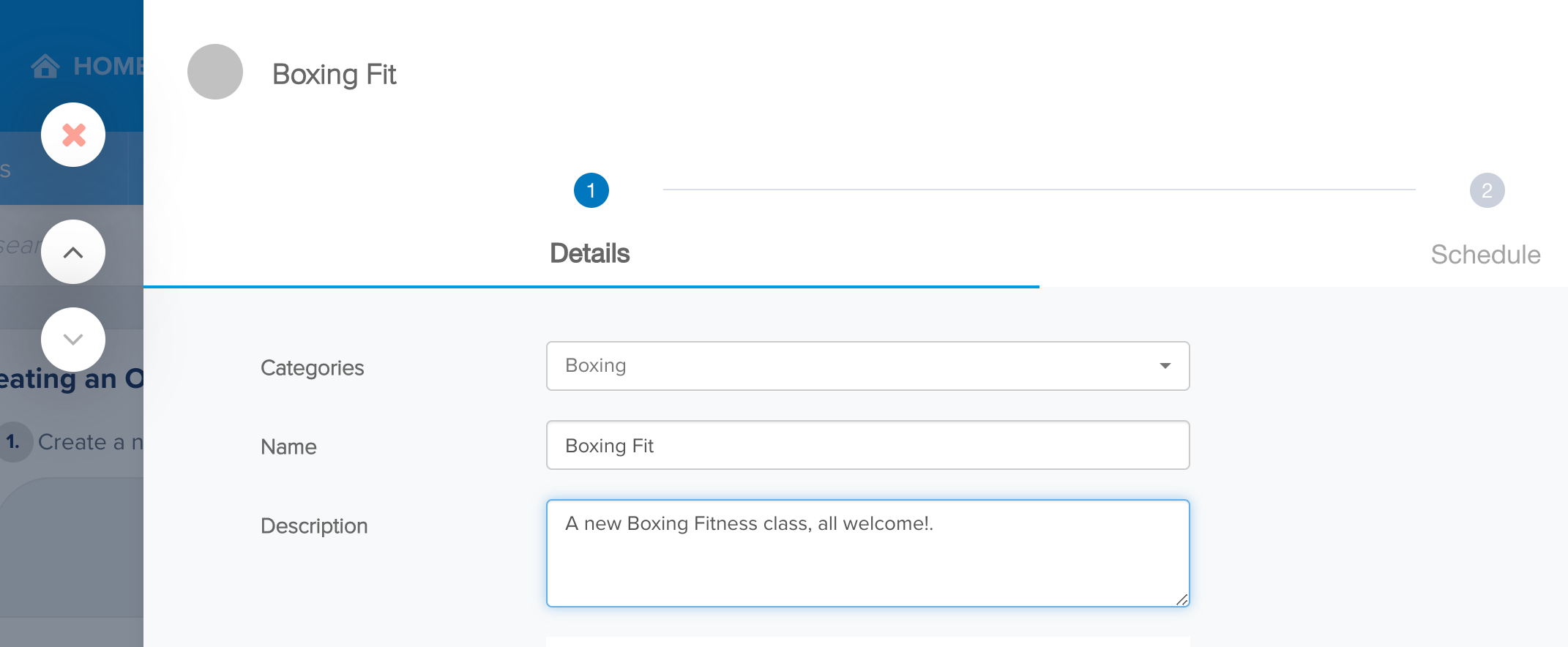Click the red X close icon
Image resolution: width=1568 pixels, height=647 pixels.
click(73, 135)
